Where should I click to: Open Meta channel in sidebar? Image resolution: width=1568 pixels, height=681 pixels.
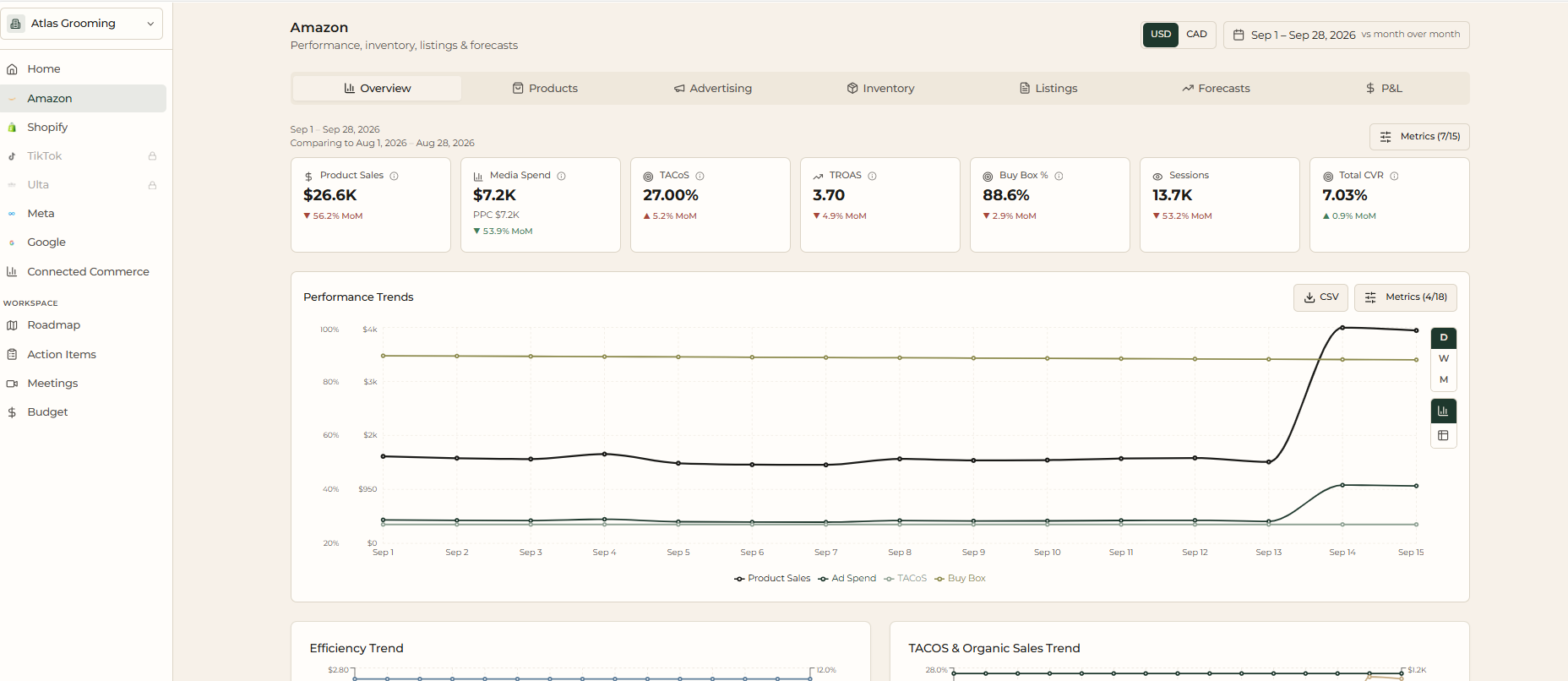pos(83,214)
